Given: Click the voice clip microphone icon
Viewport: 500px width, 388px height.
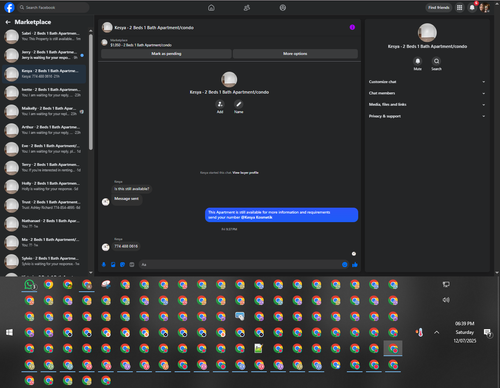Looking at the screenshot, I should click(x=104, y=265).
